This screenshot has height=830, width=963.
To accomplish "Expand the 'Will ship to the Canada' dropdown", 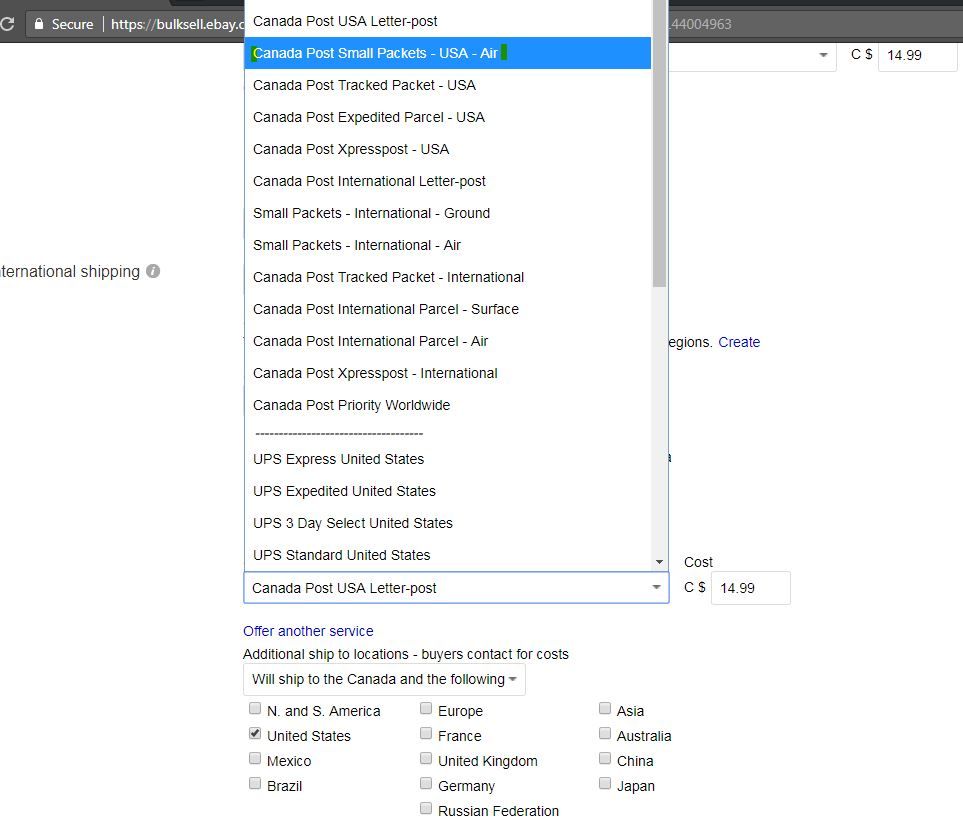I will pos(384,679).
